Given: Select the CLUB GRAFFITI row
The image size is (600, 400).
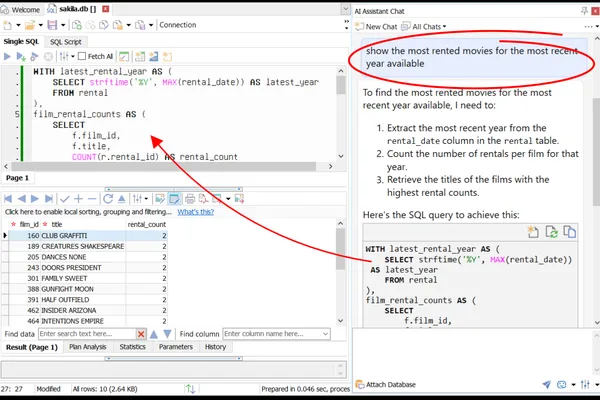Looking at the screenshot, I should [x=88, y=235].
